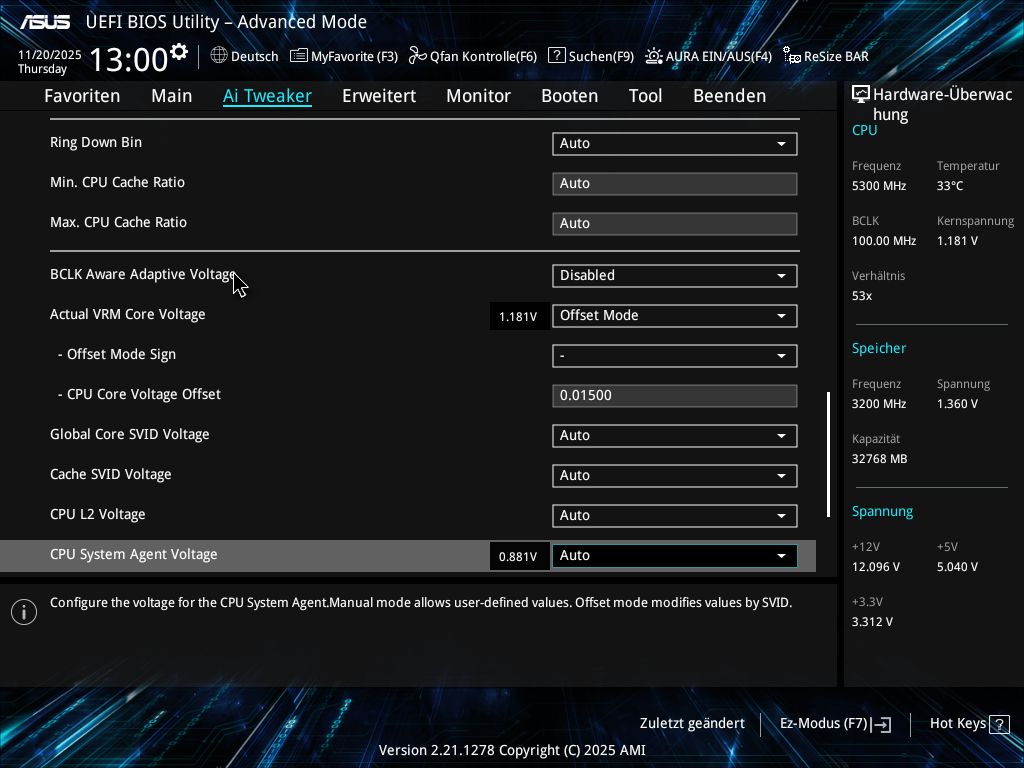Screen dimensions: 1024x768
Task: Select Ring Down Bin label
Action: (96, 142)
